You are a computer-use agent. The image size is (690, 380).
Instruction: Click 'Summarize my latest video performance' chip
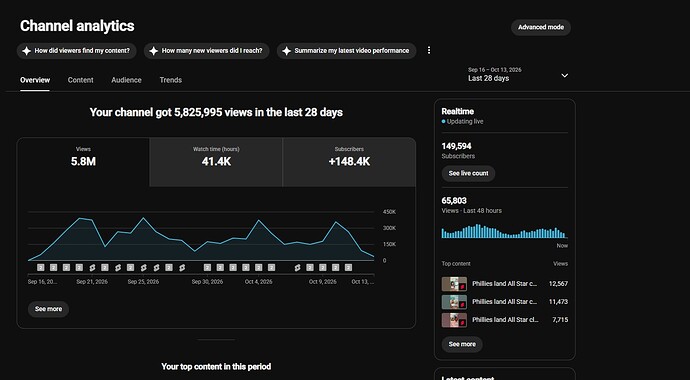coord(346,51)
